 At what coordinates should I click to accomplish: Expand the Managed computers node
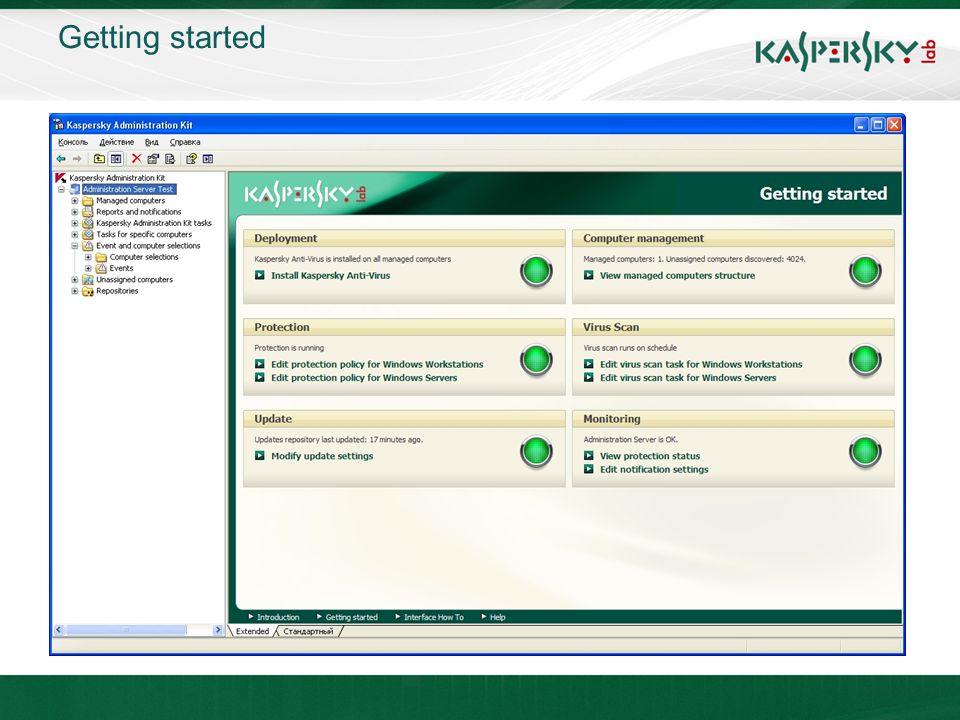click(x=75, y=201)
